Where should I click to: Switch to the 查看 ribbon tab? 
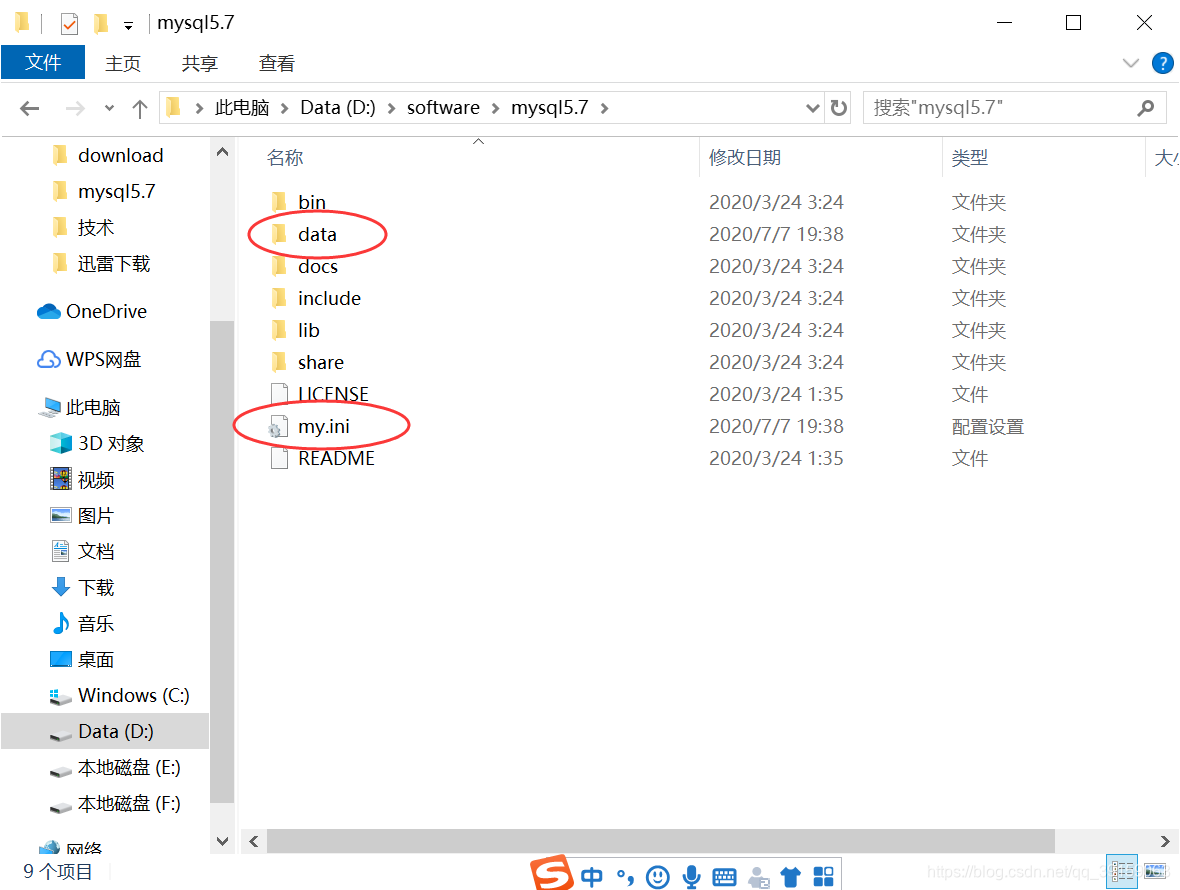(276, 63)
